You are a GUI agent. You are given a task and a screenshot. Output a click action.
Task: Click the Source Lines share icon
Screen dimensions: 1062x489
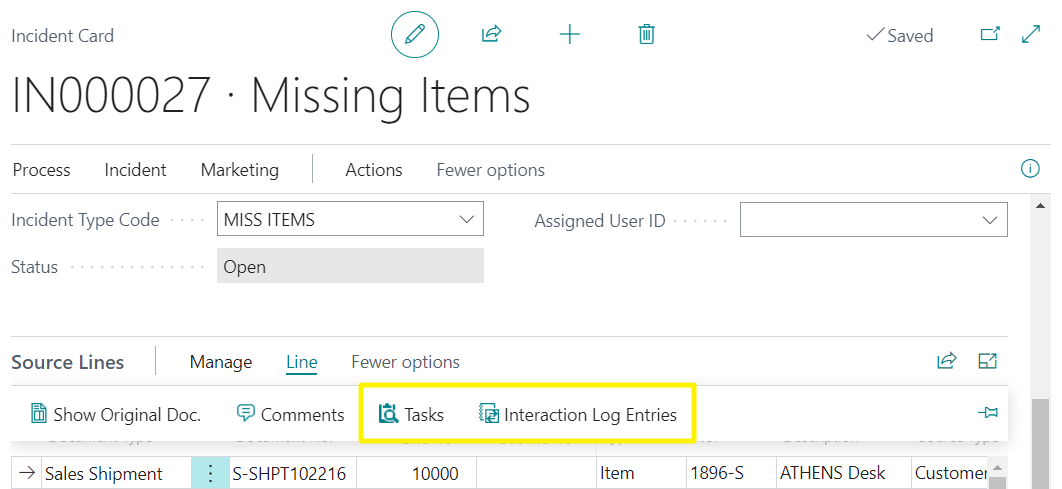[x=946, y=361]
